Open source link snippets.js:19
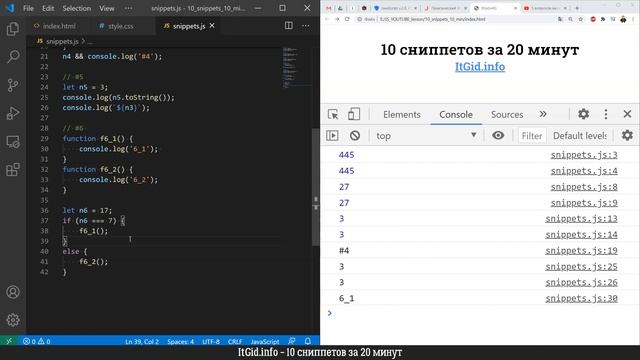 click(x=581, y=250)
